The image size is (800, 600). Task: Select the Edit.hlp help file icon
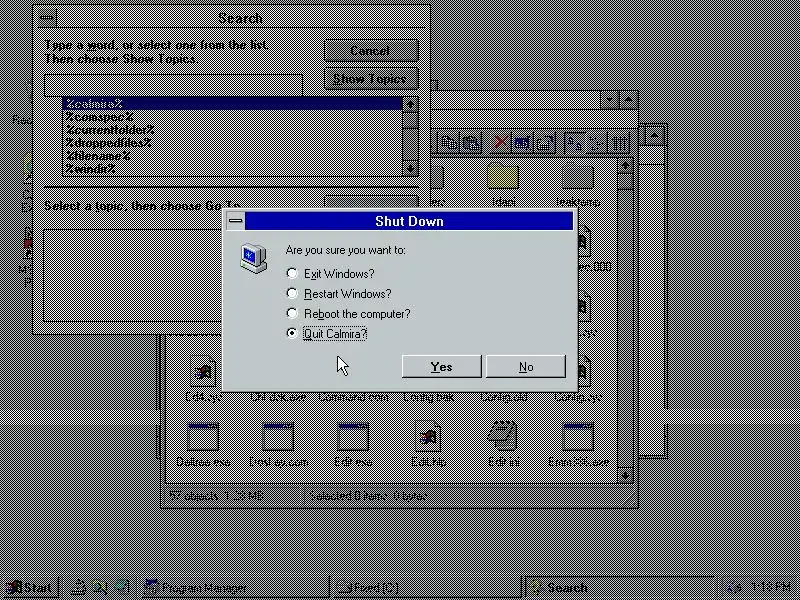point(428,436)
